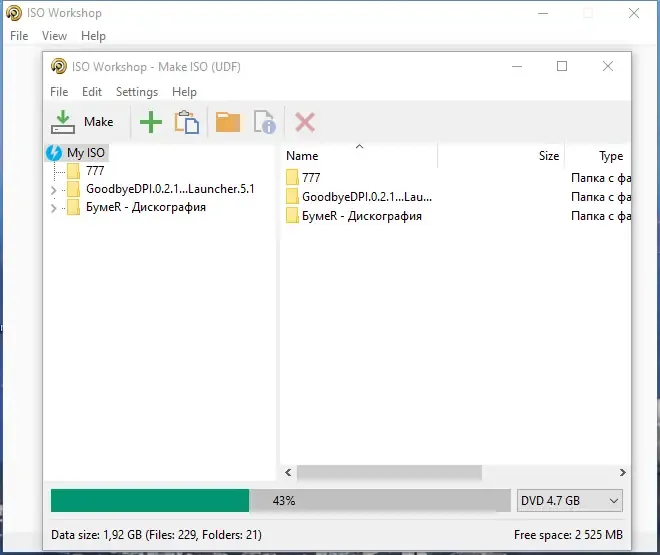660x555 pixels.
Task: Open the DVD 4.7 GB disc size dropdown
Action: point(570,501)
